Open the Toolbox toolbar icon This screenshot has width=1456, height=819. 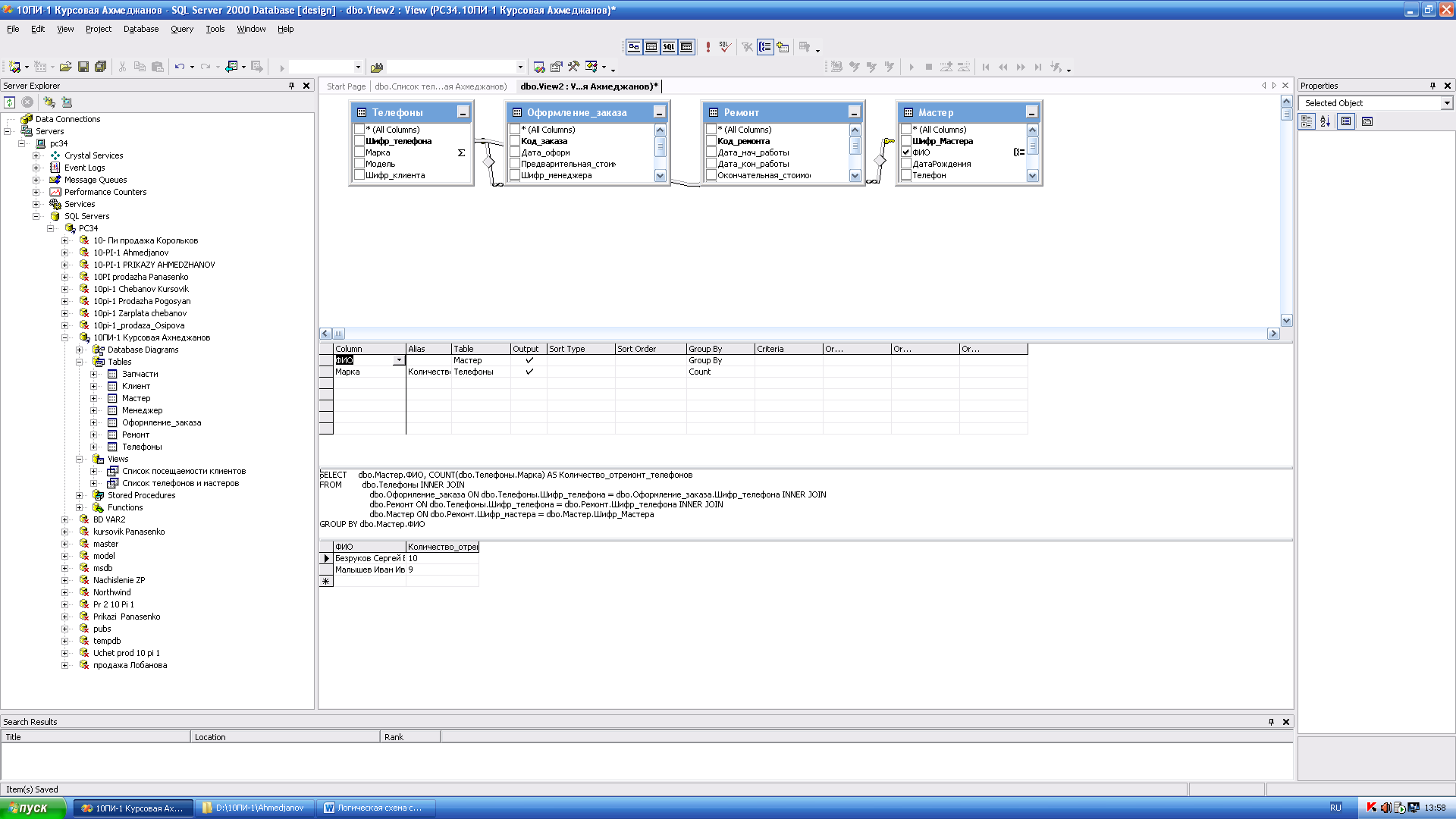tap(574, 67)
